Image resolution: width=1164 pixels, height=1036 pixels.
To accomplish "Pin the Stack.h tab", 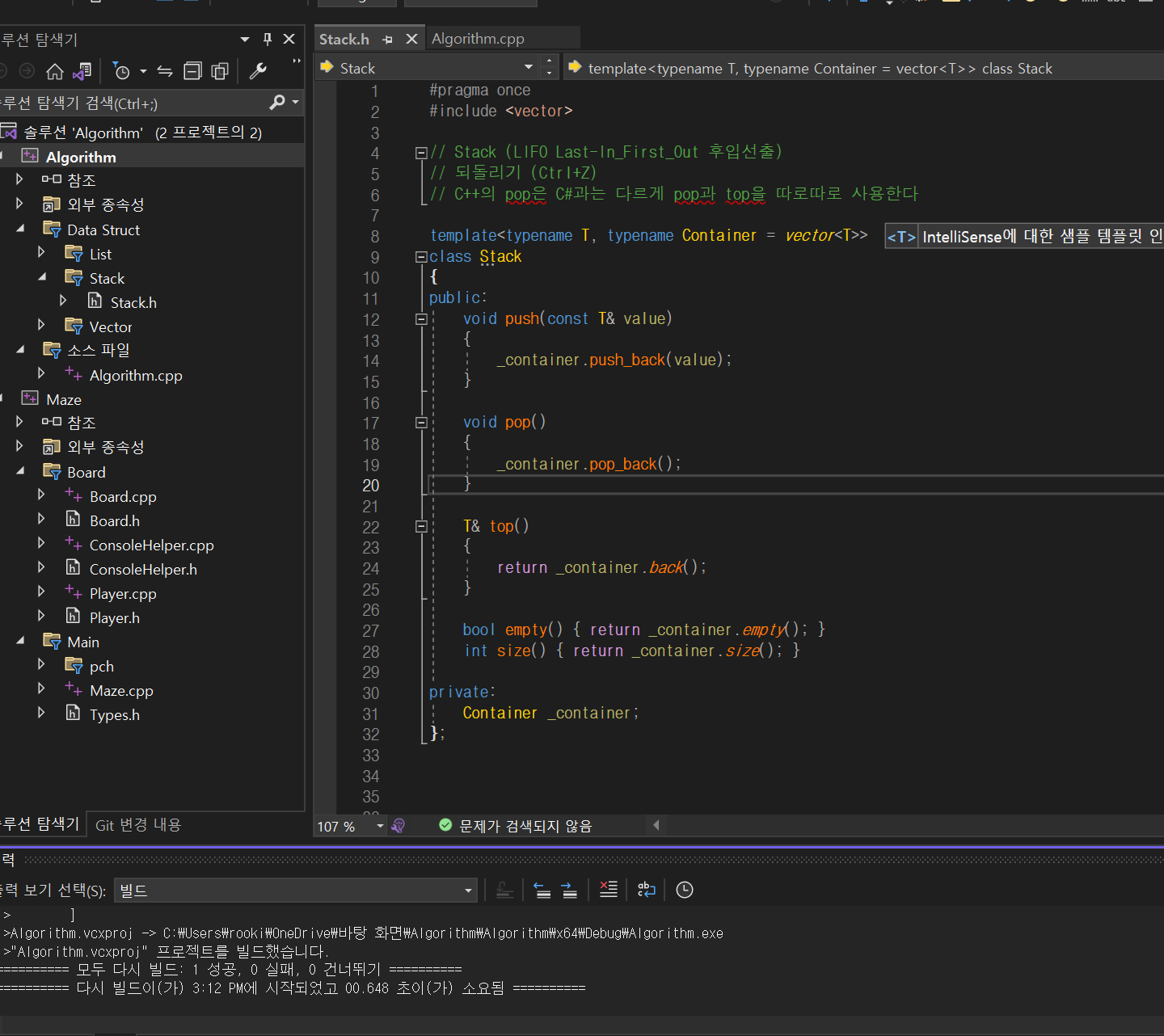I will point(387,40).
